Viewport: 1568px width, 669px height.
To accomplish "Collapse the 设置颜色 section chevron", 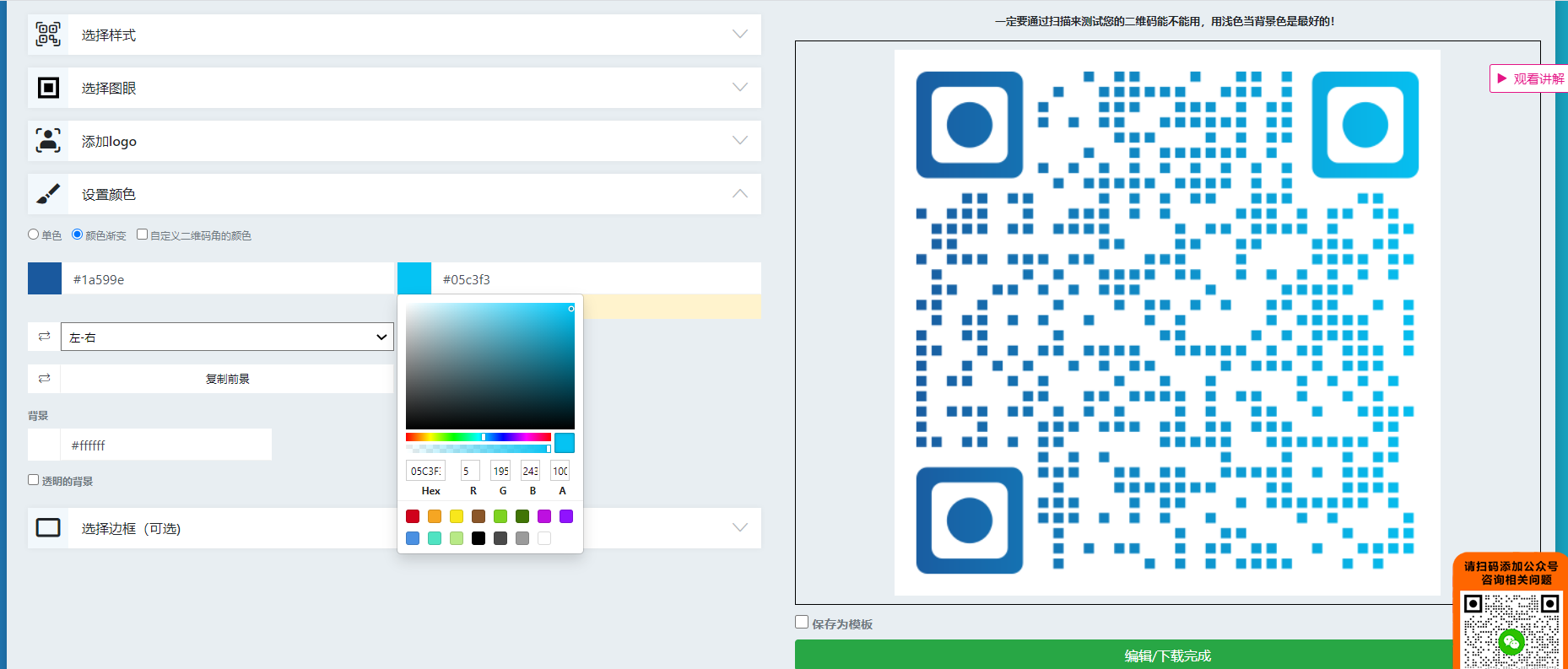I will pyautogui.click(x=740, y=194).
